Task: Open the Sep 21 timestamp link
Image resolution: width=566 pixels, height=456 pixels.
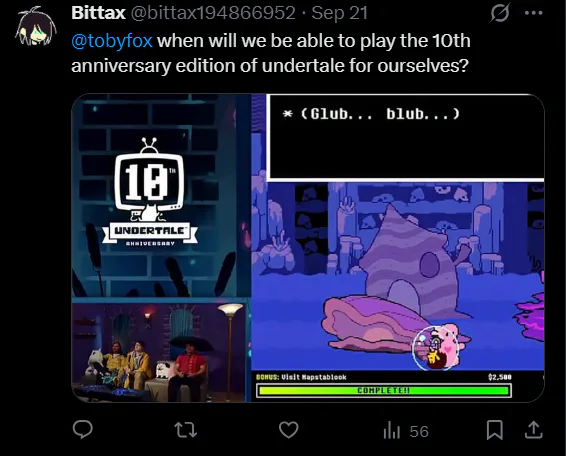Action: [x=339, y=13]
